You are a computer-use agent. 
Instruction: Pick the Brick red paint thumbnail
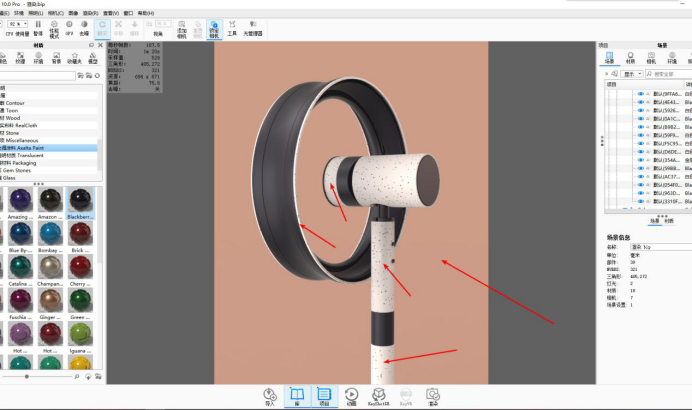(x=80, y=233)
